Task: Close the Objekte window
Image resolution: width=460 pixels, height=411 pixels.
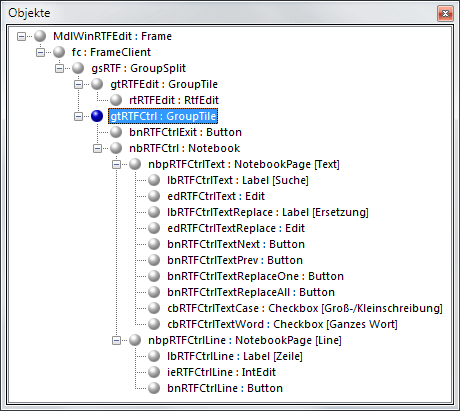Action: coord(445,14)
